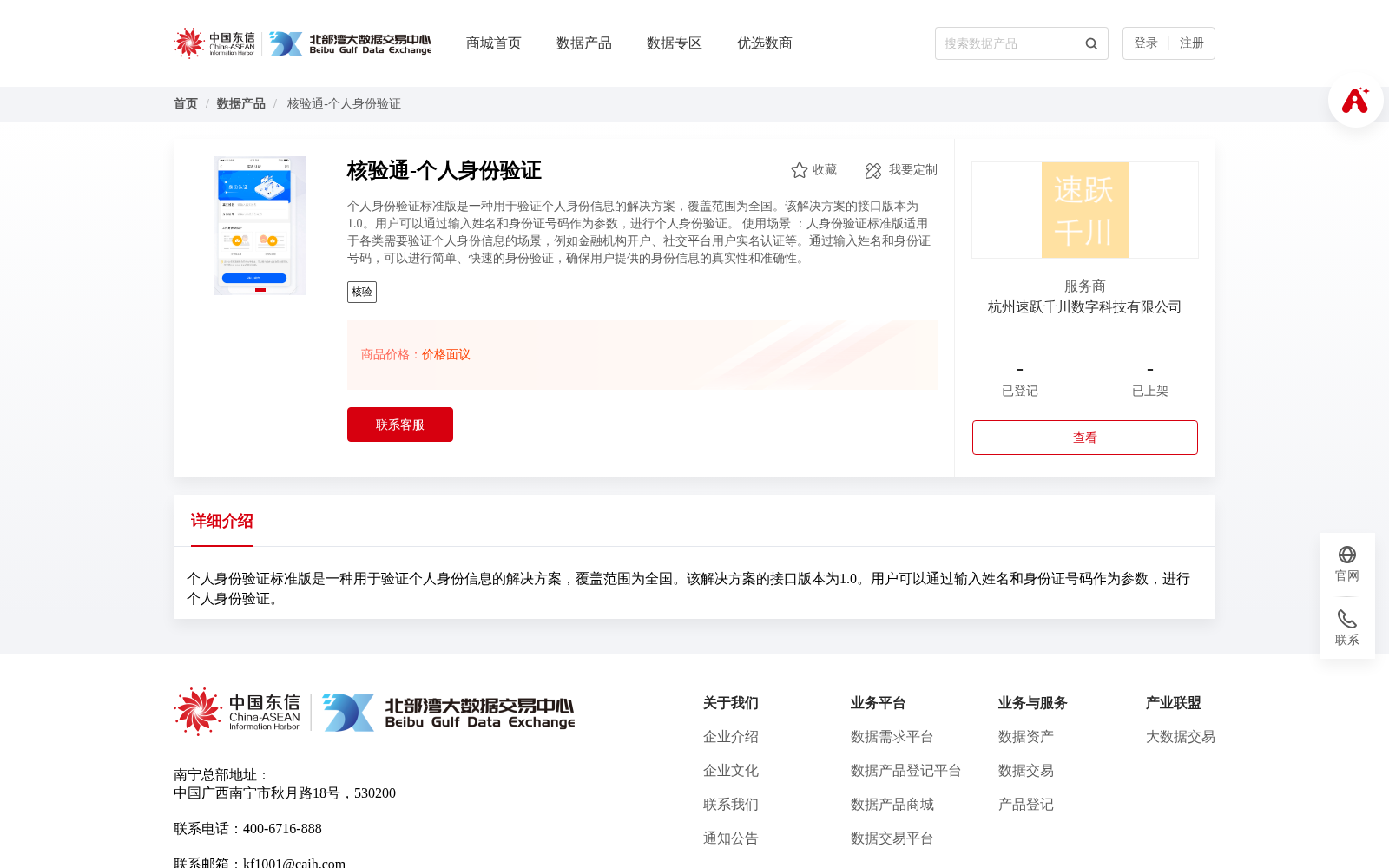Click footer heading 业务与服务
Screen dimensions: 1389x868
[1033, 703]
